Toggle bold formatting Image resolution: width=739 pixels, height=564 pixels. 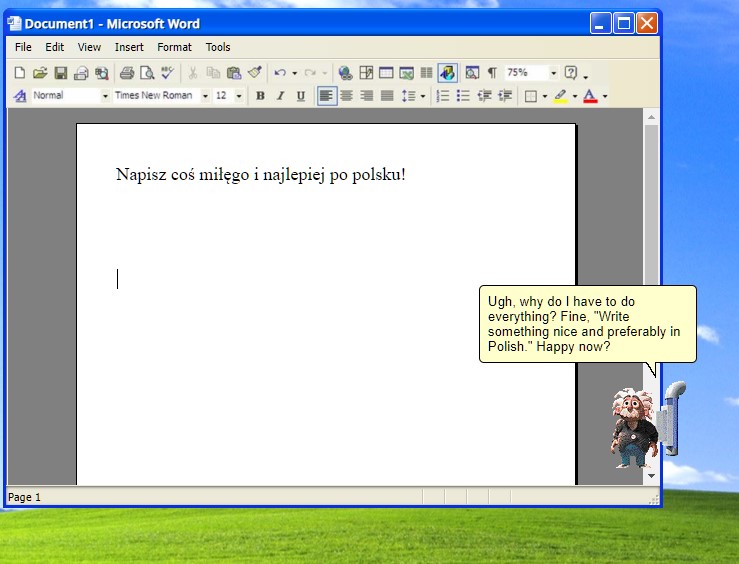pos(260,96)
